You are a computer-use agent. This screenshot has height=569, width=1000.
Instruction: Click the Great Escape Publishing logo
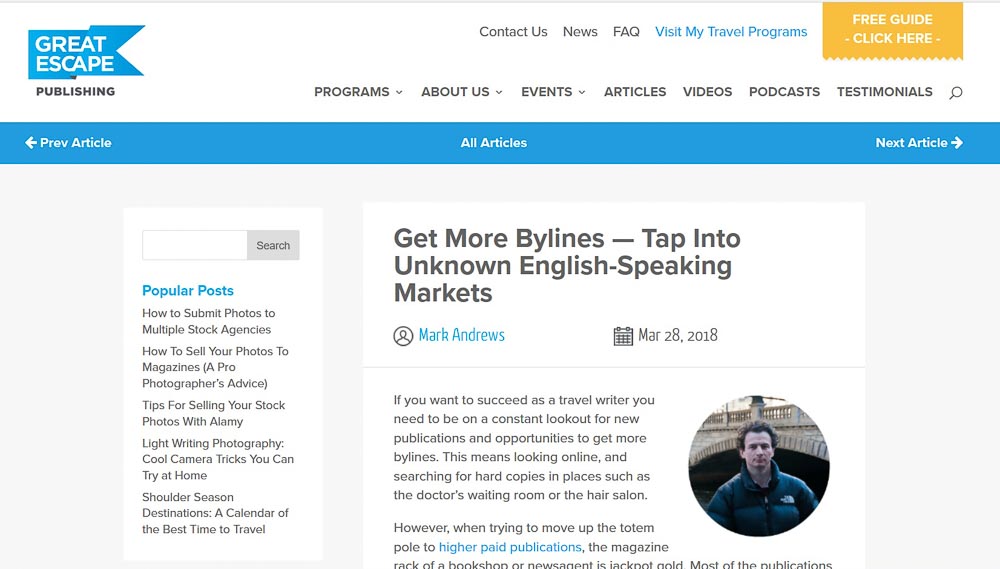(86, 61)
